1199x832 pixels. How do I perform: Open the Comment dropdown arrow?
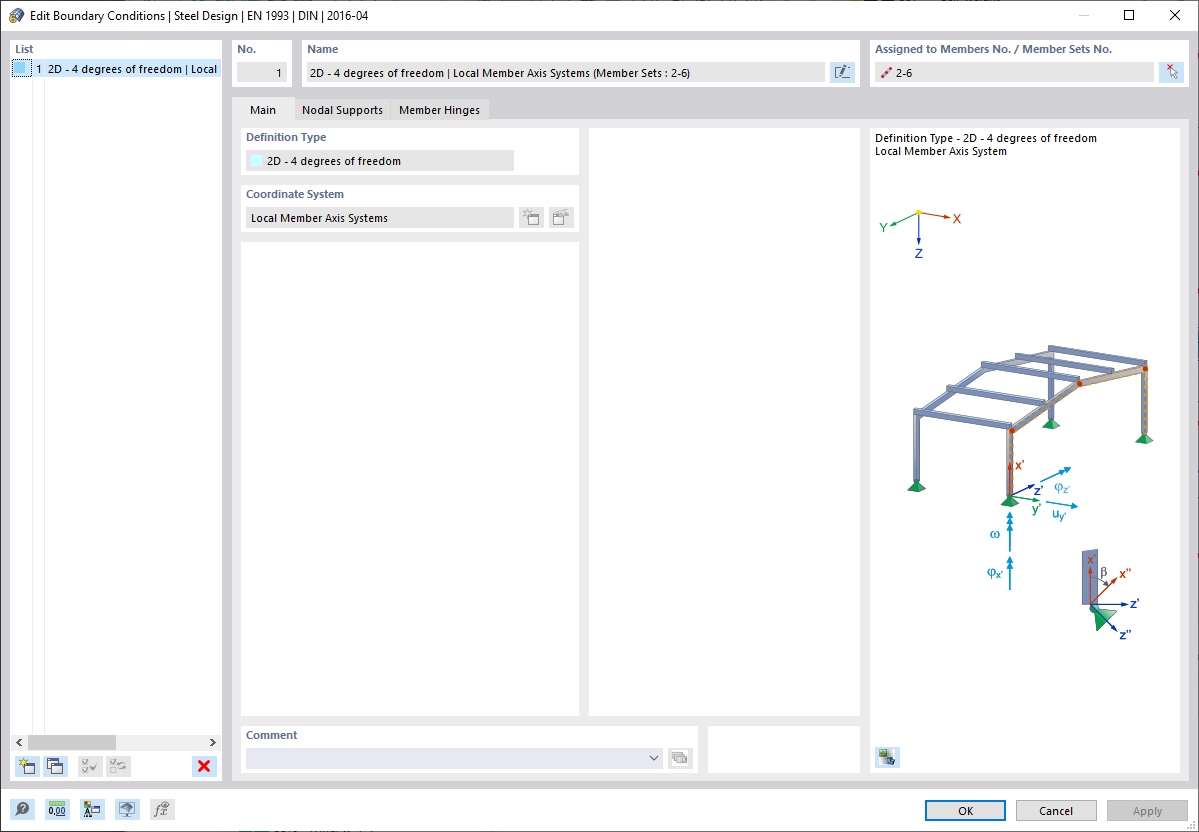pos(654,758)
